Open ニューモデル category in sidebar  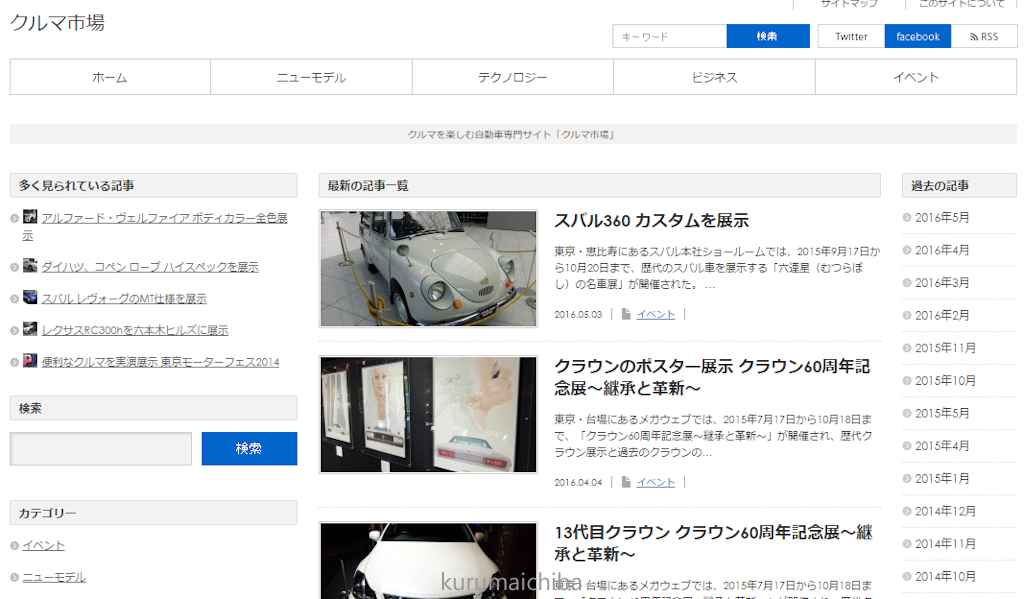54,577
